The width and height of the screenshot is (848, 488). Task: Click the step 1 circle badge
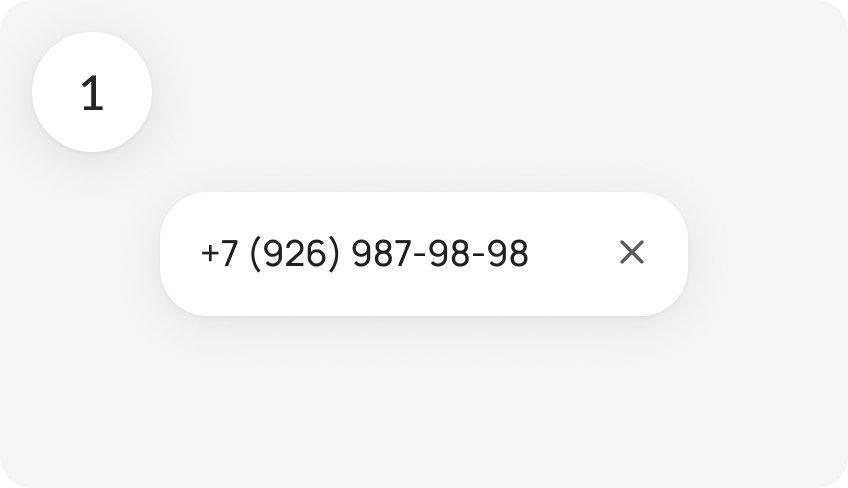pyautogui.click(x=92, y=92)
